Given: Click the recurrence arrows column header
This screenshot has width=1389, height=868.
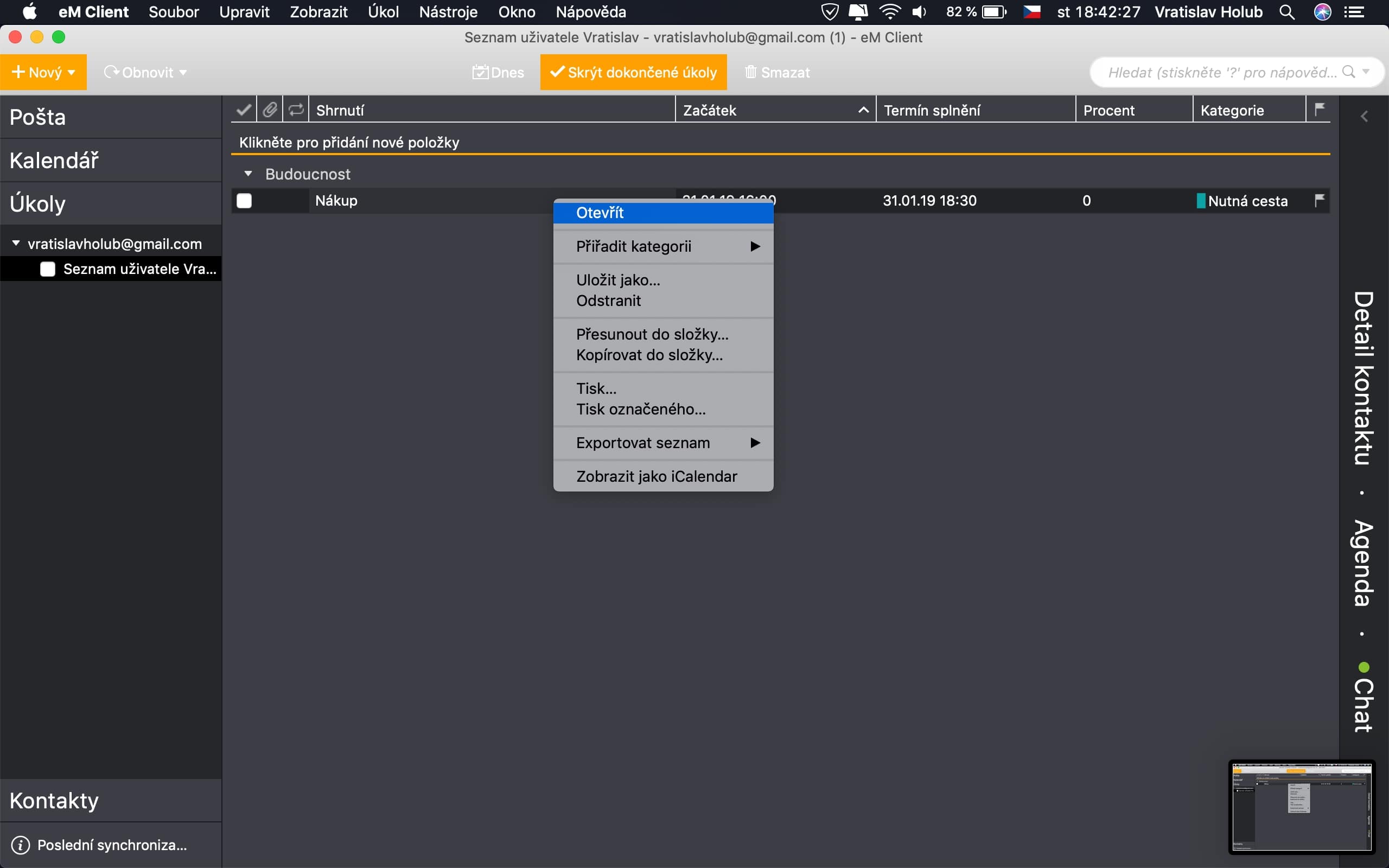Looking at the screenshot, I should click(x=296, y=110).
